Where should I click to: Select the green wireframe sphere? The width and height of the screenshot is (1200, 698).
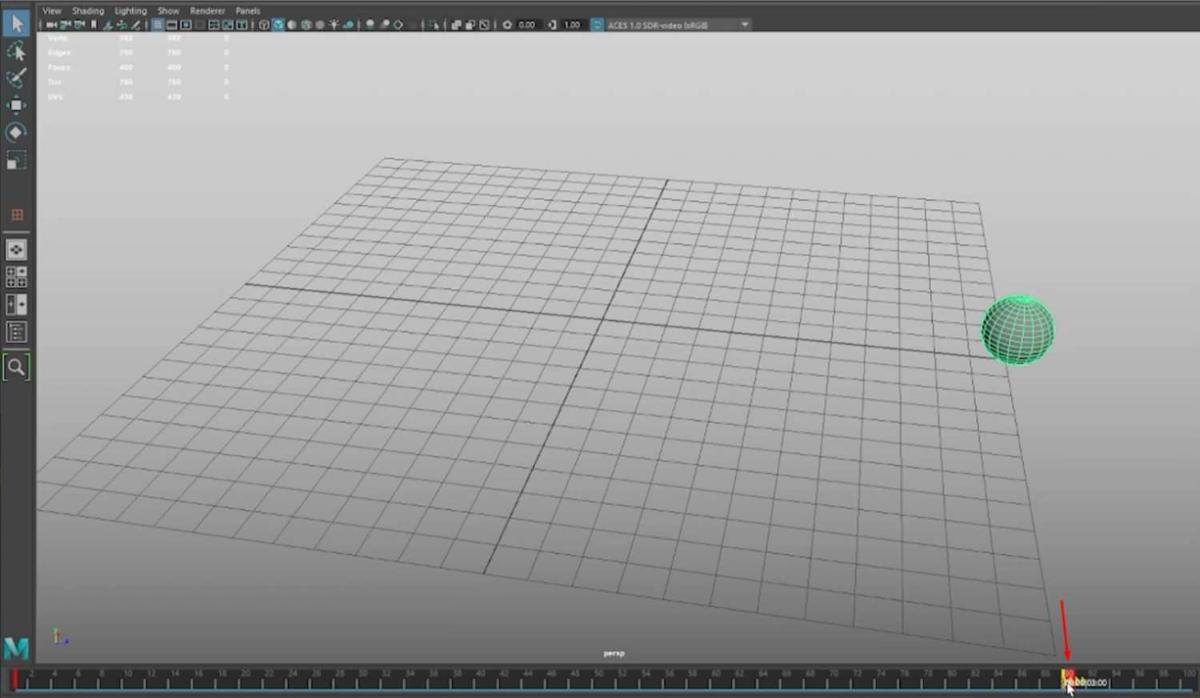pos(1017,329)
